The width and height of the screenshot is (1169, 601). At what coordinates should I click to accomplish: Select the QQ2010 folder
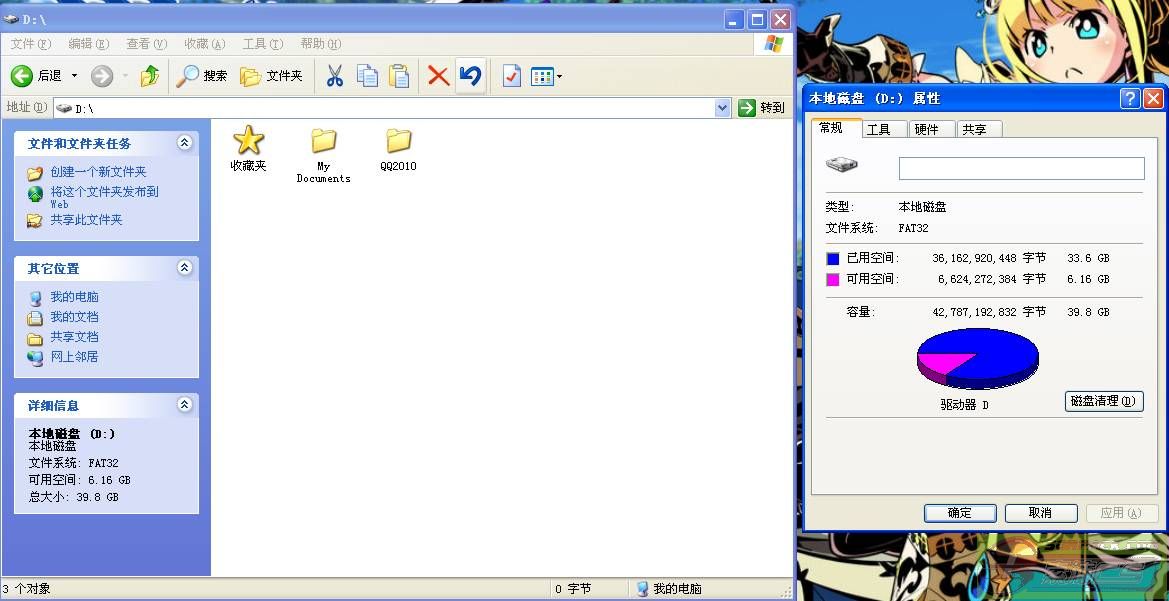click(x=398, y=150)
